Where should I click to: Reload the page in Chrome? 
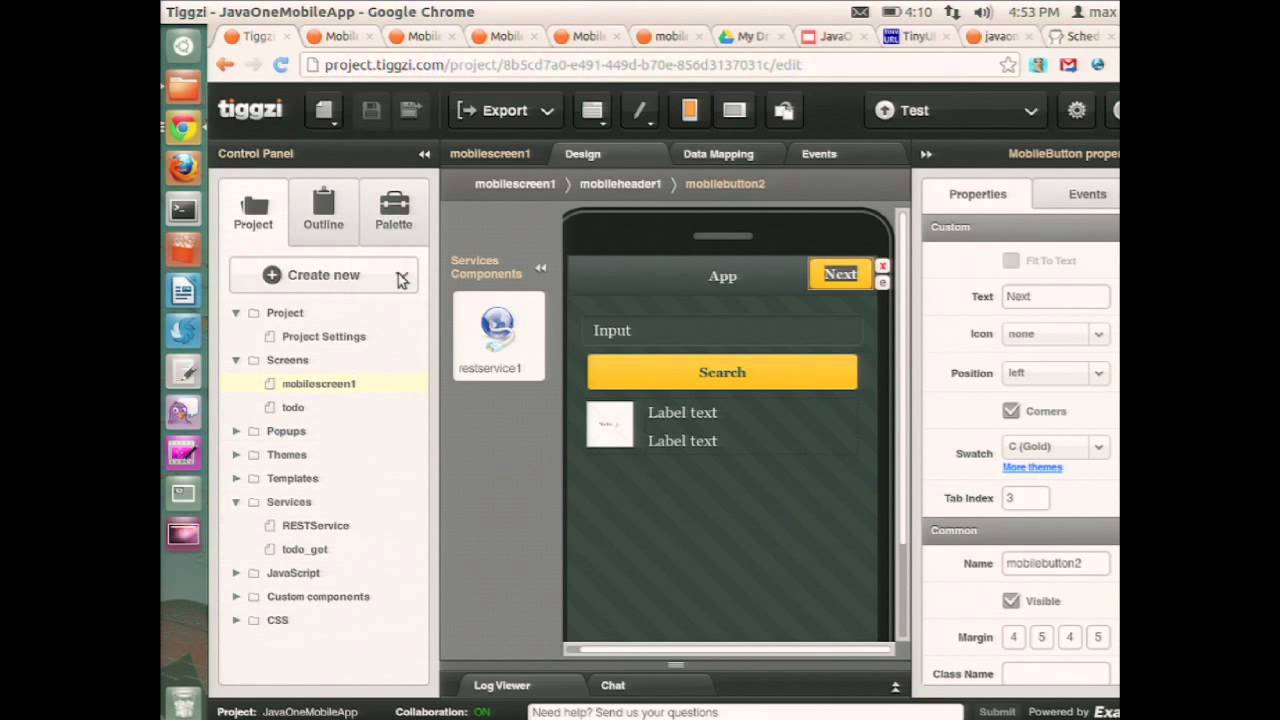[281, 65]
